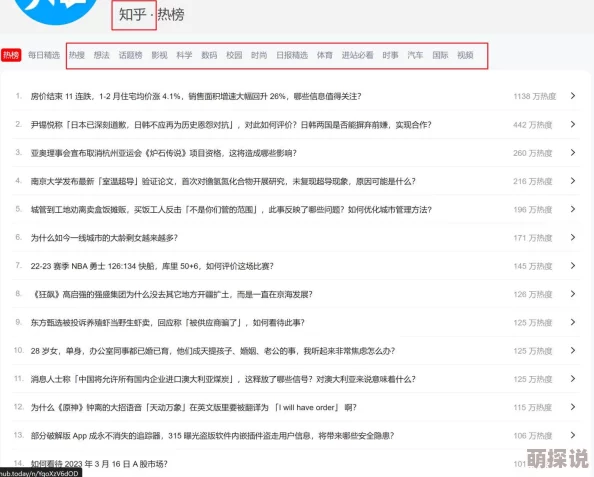
Task: Open 2023 年 3 月 16 日 A 股市场 question
Action: [99, 464]
